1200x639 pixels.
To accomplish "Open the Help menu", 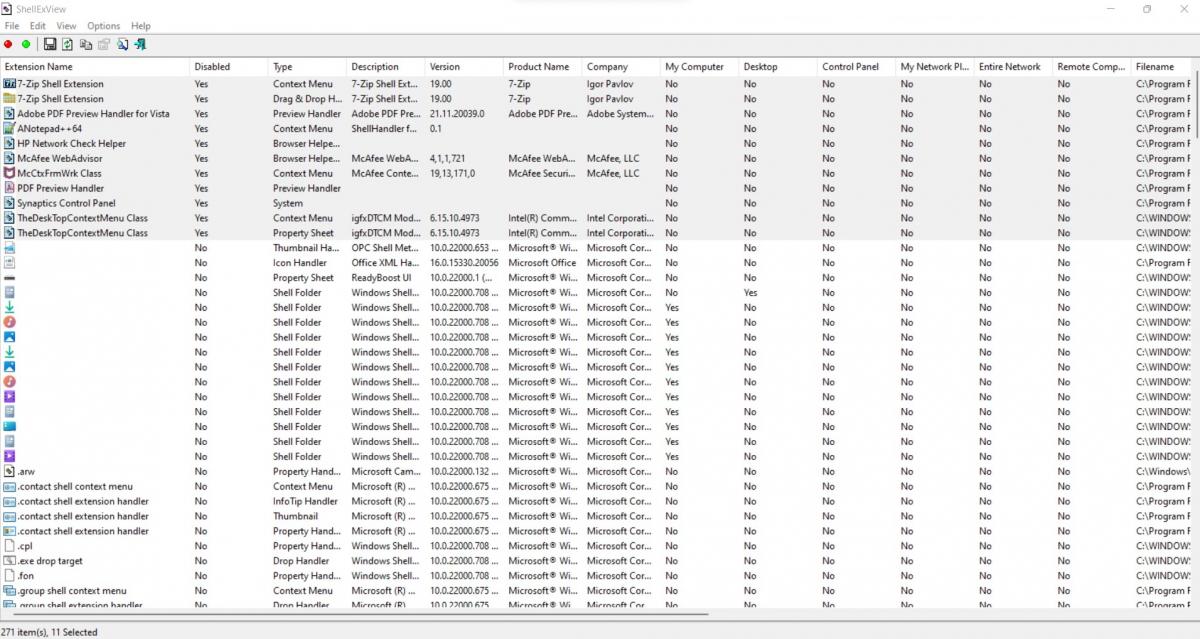I will tap(141, 26).
